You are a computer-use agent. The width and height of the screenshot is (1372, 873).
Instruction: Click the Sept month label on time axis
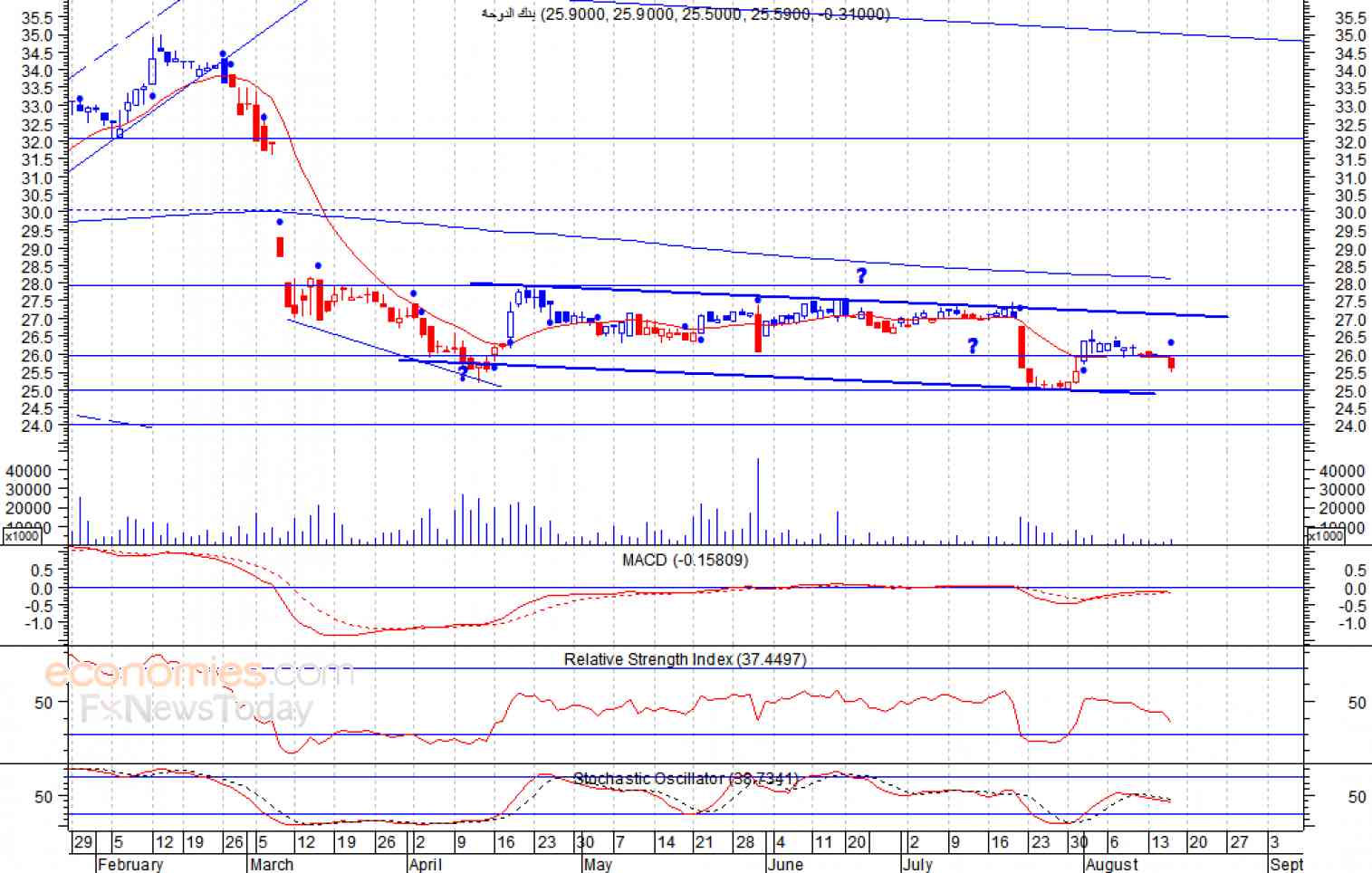[x=1286, y=864]
